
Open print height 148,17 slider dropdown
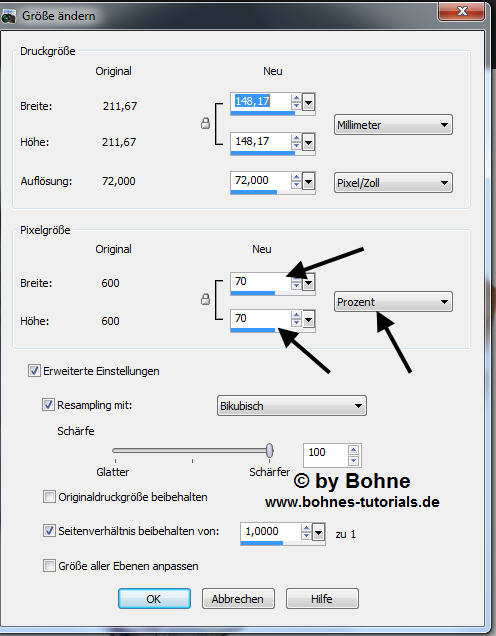click(309, 143)
